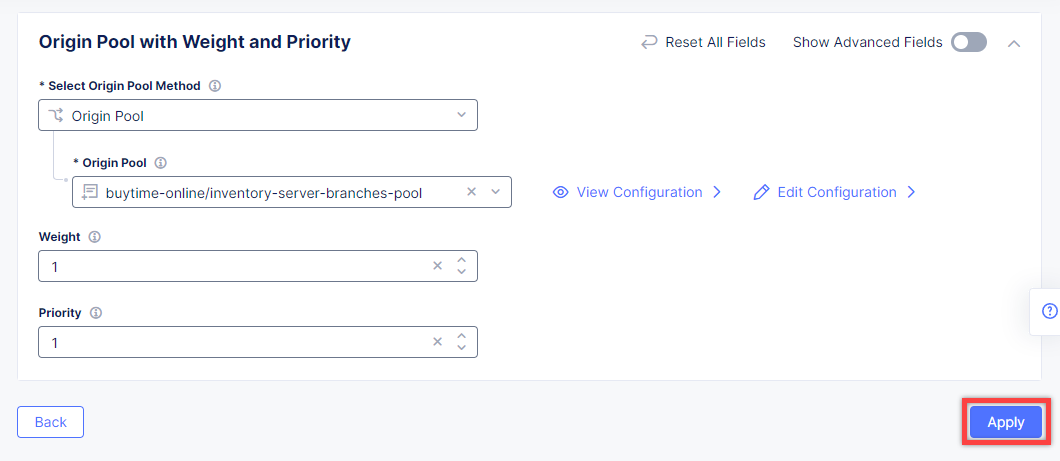
Task: Clear the Weight field value
Action: tap(437, 266)
